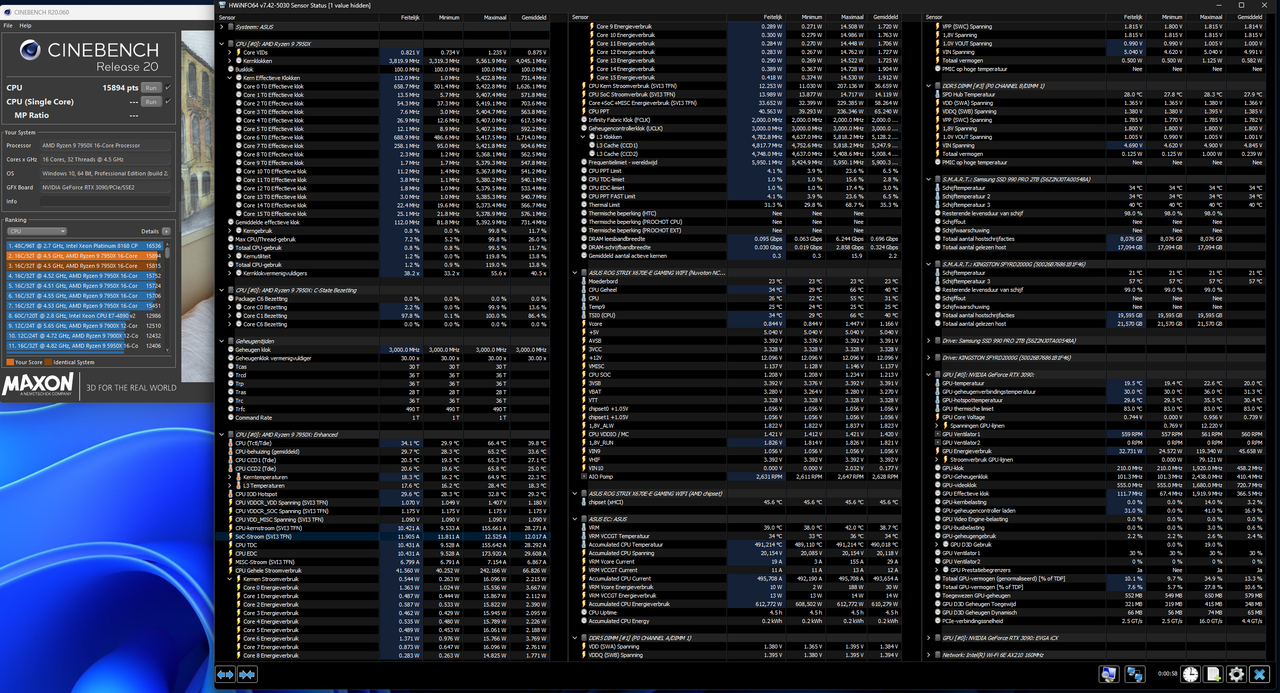Click the fan icon beside GPU Ventilator1 RPM
1280x693 pixels.
[938, 434]
